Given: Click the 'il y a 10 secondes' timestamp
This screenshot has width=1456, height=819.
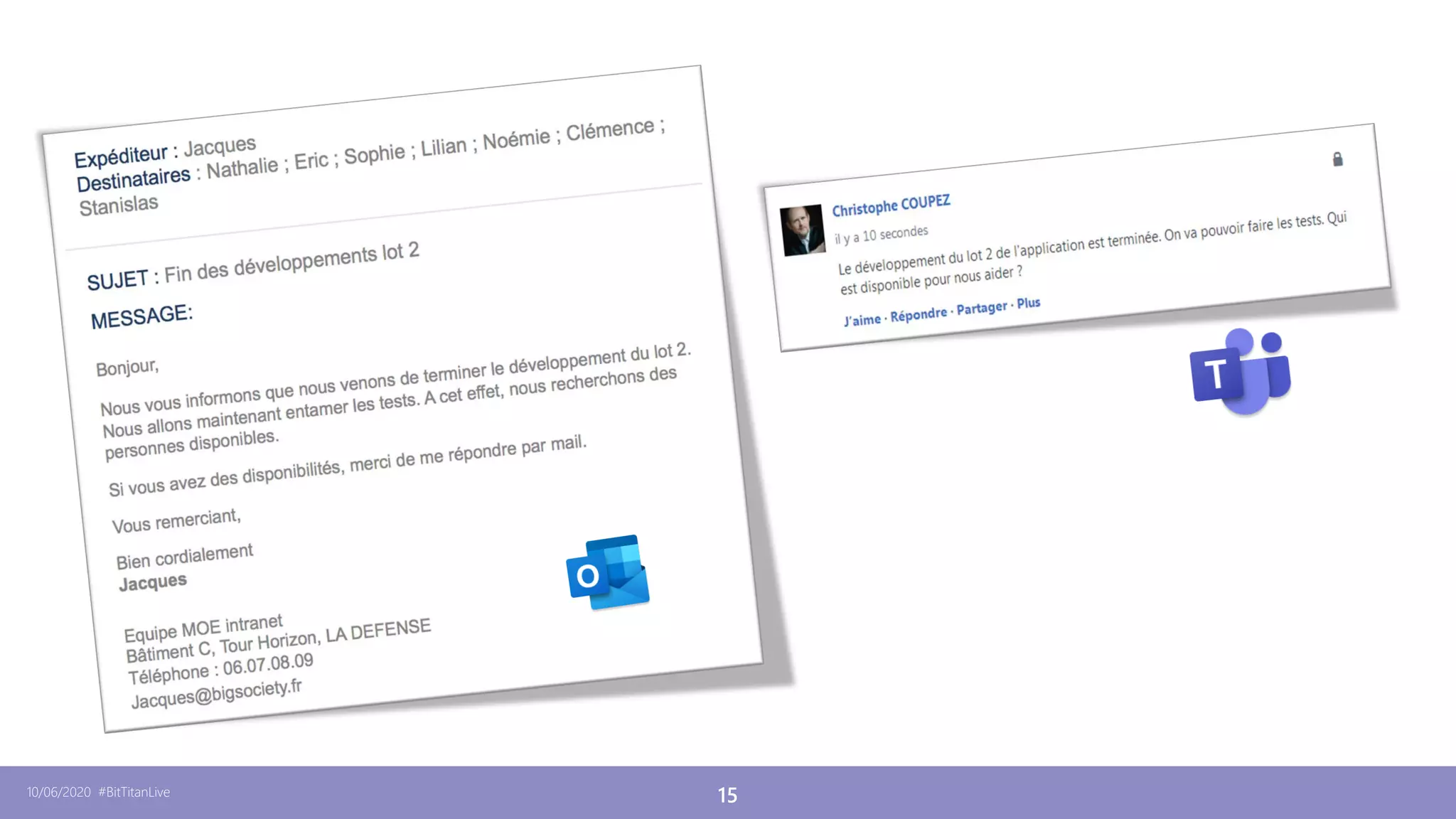Looking at the screenshot, I should (882, 235).
